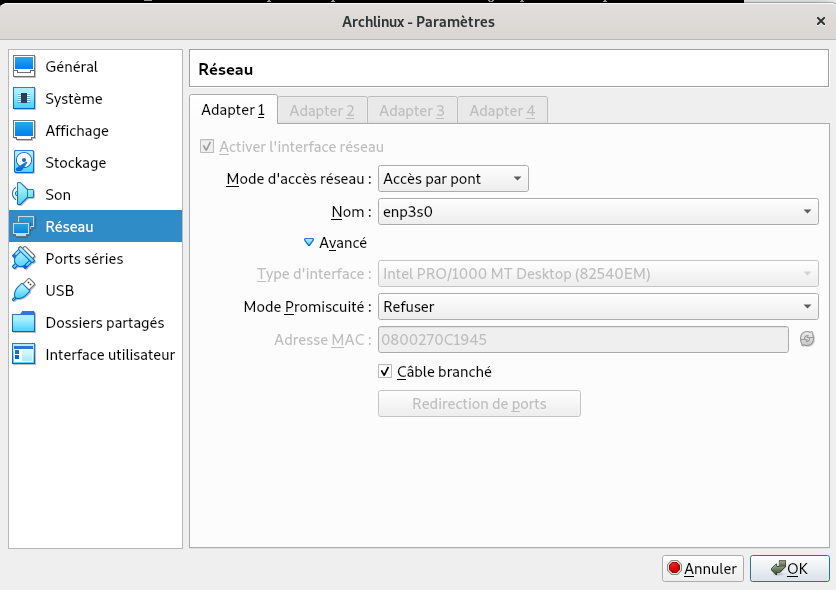Open Dossiers partagés settings

(x=95, y=322)
